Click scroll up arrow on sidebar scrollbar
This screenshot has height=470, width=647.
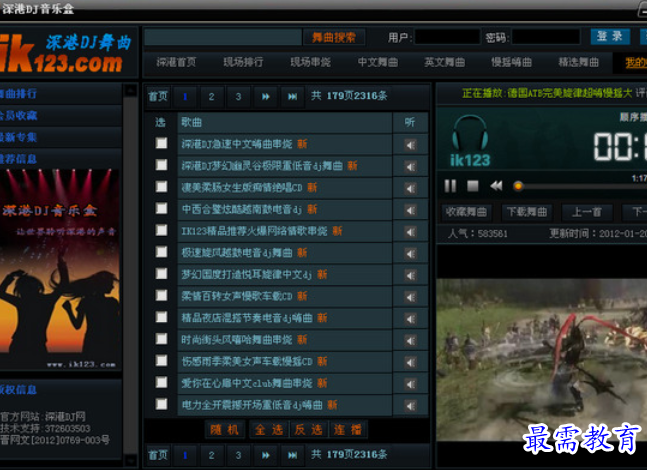click(130, 90)
